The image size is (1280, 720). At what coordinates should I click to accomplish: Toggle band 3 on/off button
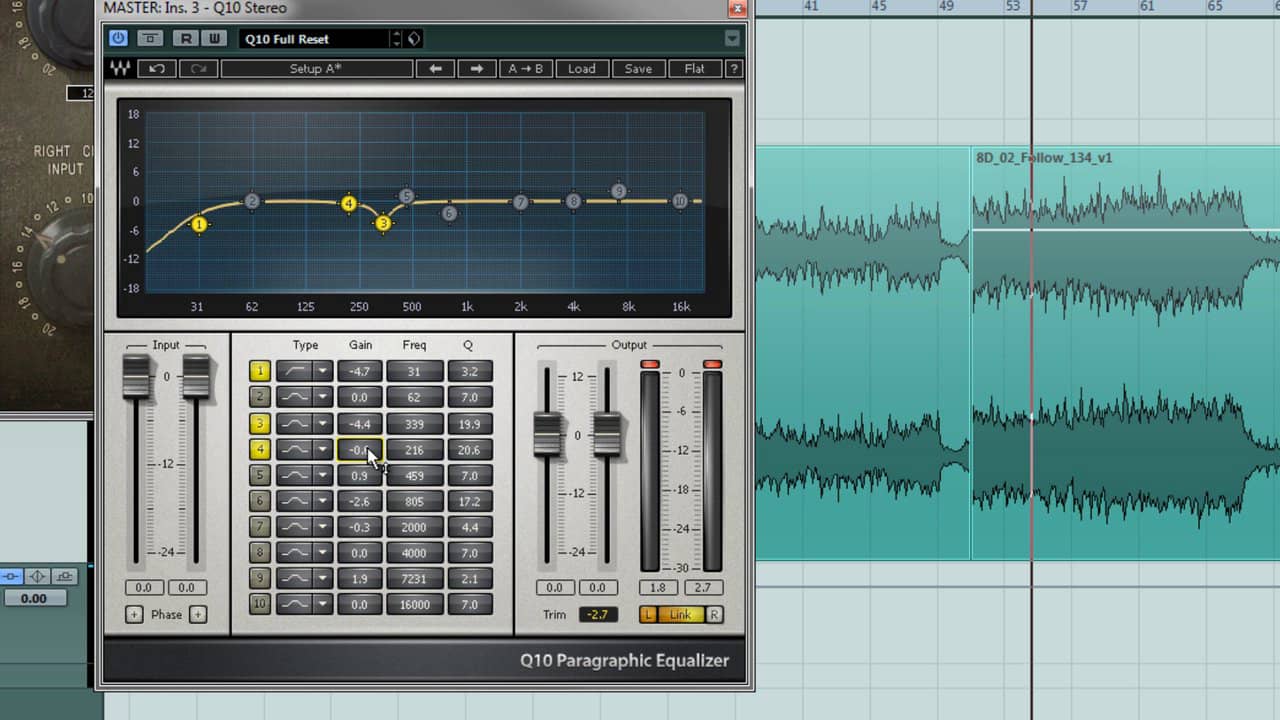(260, 423)
